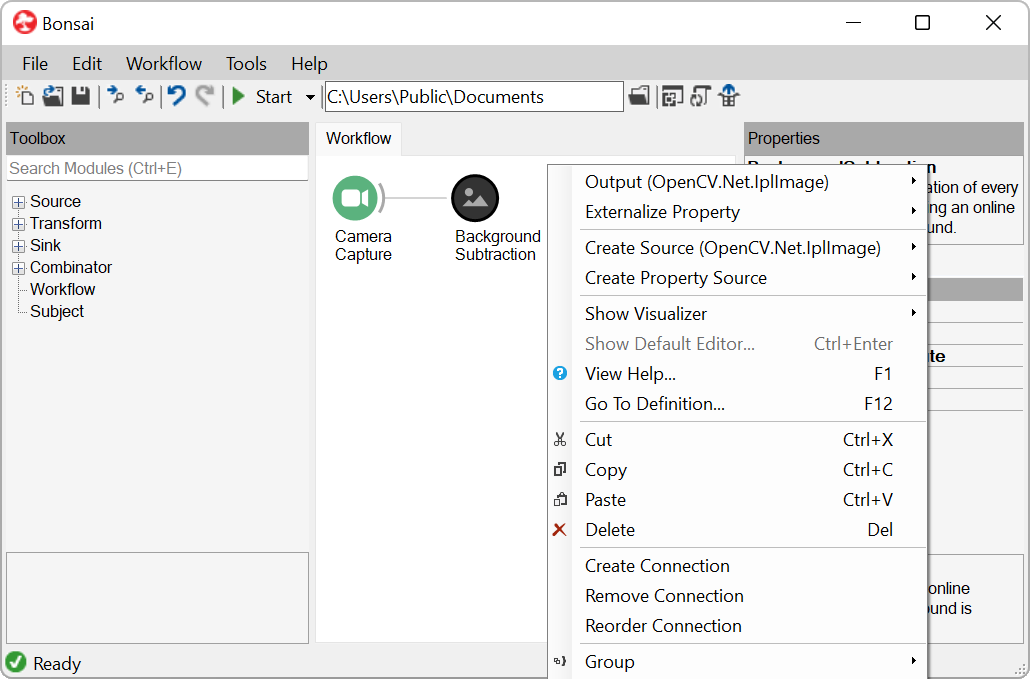The height and width of the screenshot is (679, 1030).
Task: Click the Paste clipboard icon in context menu
Action: (x=560, y=500)
